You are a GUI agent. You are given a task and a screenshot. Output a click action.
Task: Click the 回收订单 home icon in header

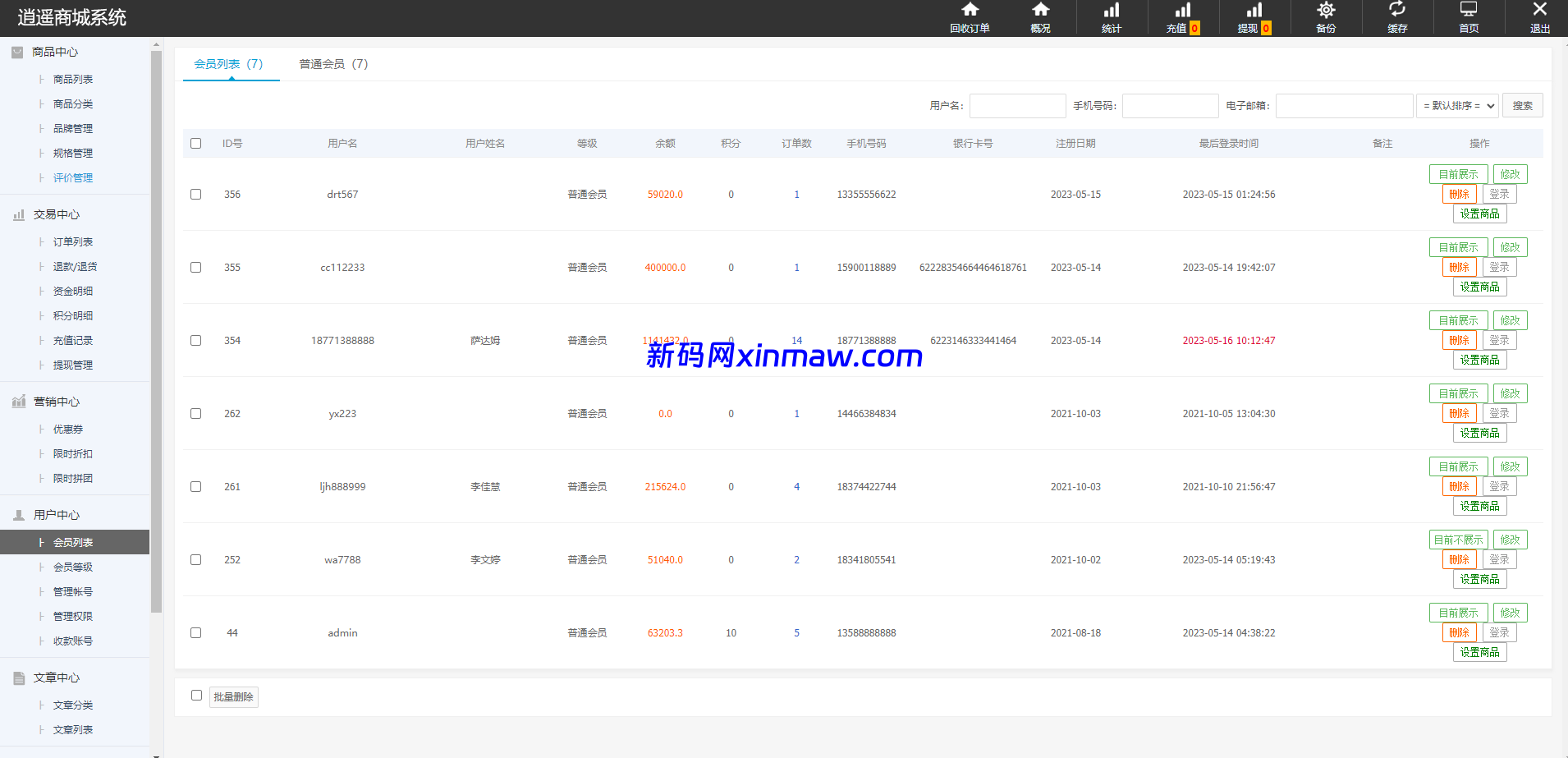click(x=970, y=11)
